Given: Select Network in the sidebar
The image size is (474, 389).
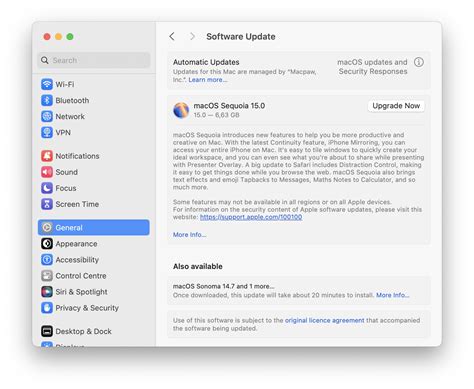Looking at the screenshot, I should point(94,116).
